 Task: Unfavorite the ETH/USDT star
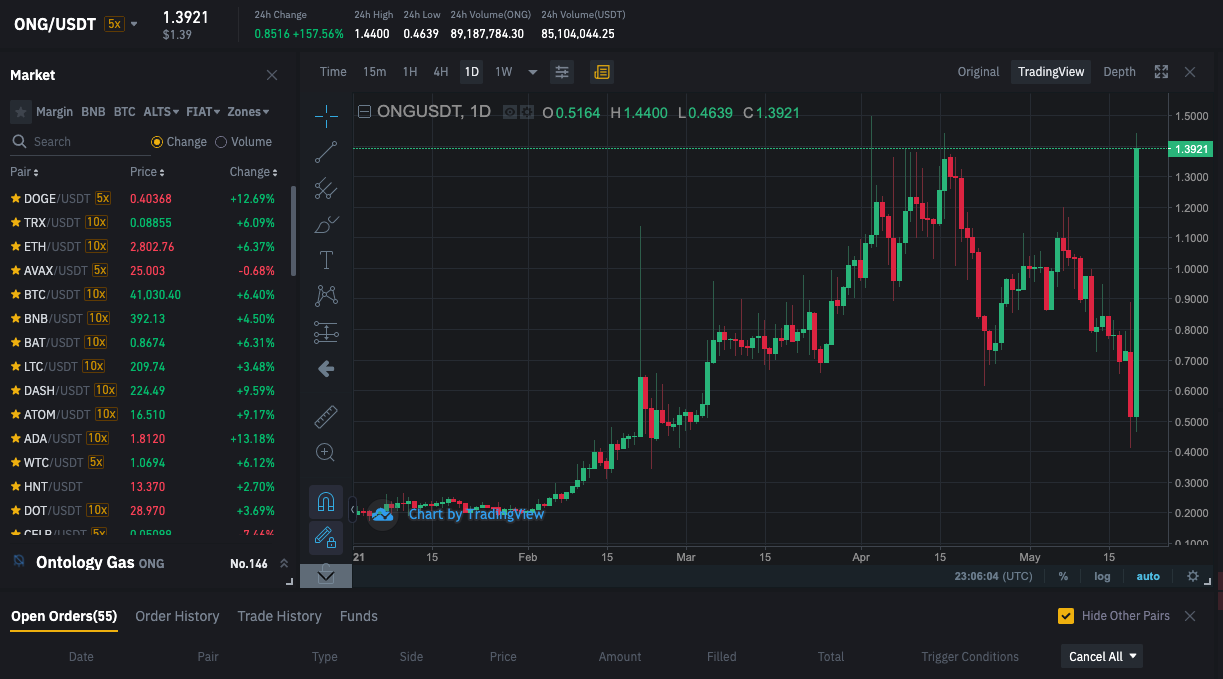[x=16, y=246]
